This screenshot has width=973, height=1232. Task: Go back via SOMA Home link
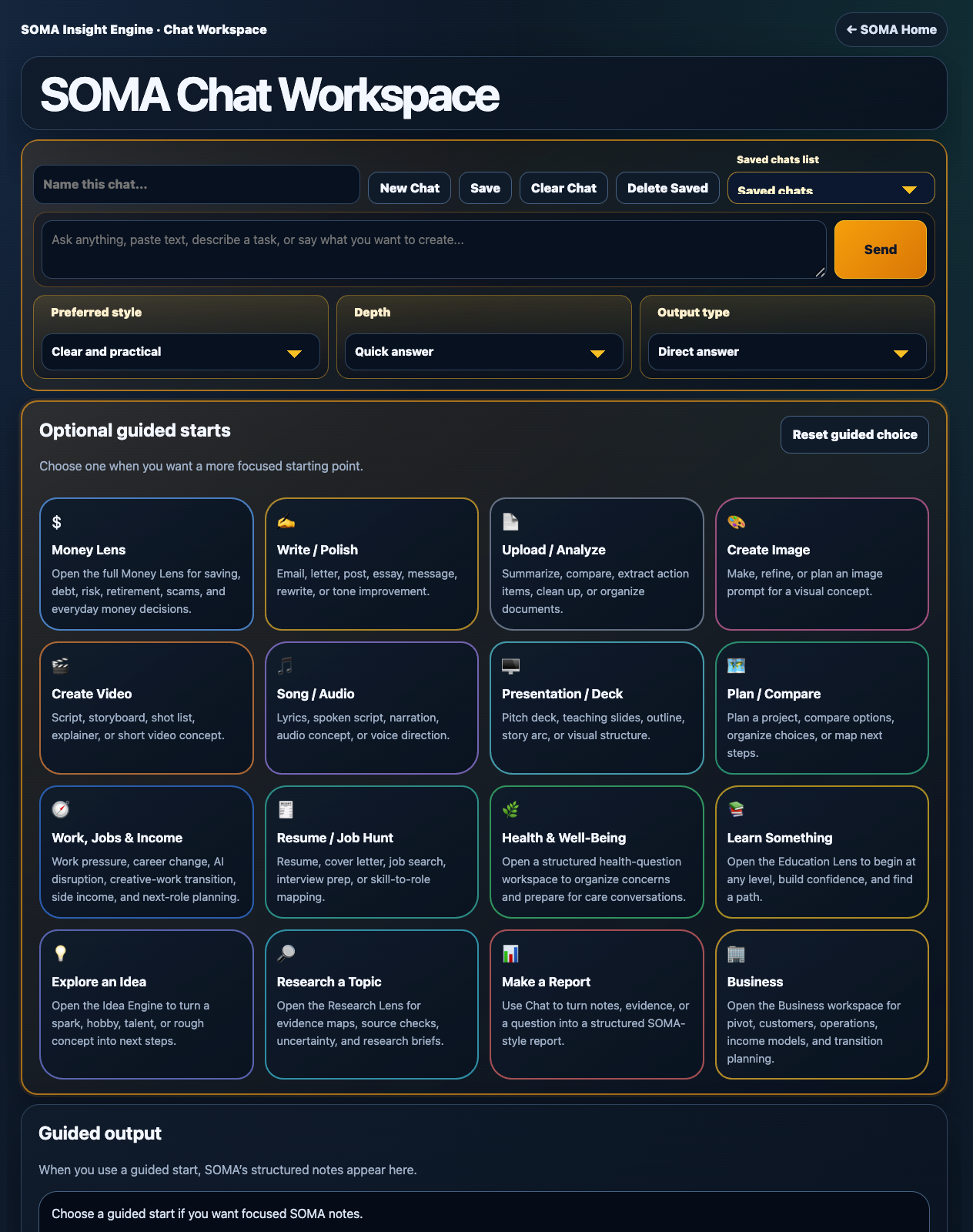coord(891,29)
